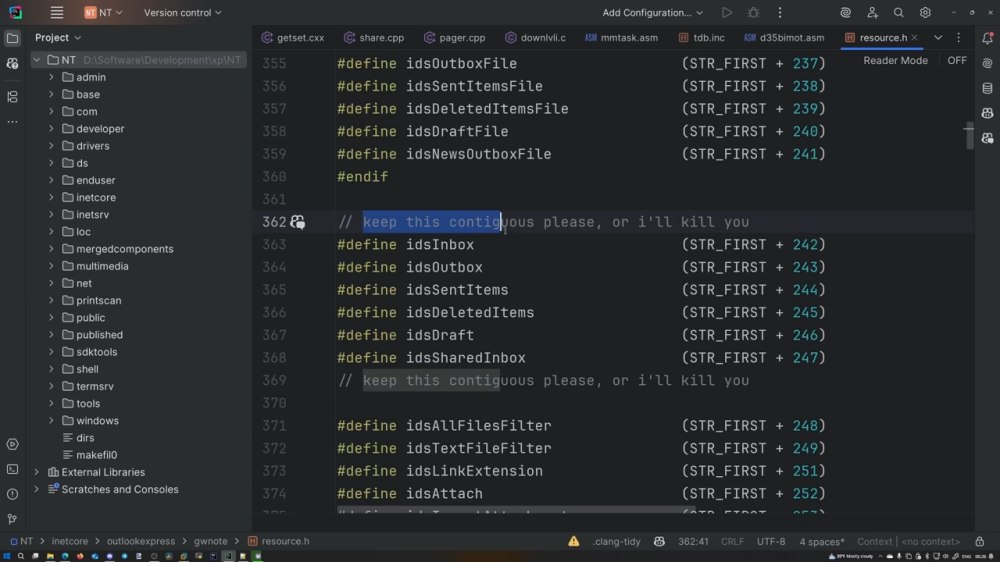Image resolution: width=1000 pixels, height=562 pixels.
Task: Show hidden editor tabs dropdown arrow
Action: 938,38
